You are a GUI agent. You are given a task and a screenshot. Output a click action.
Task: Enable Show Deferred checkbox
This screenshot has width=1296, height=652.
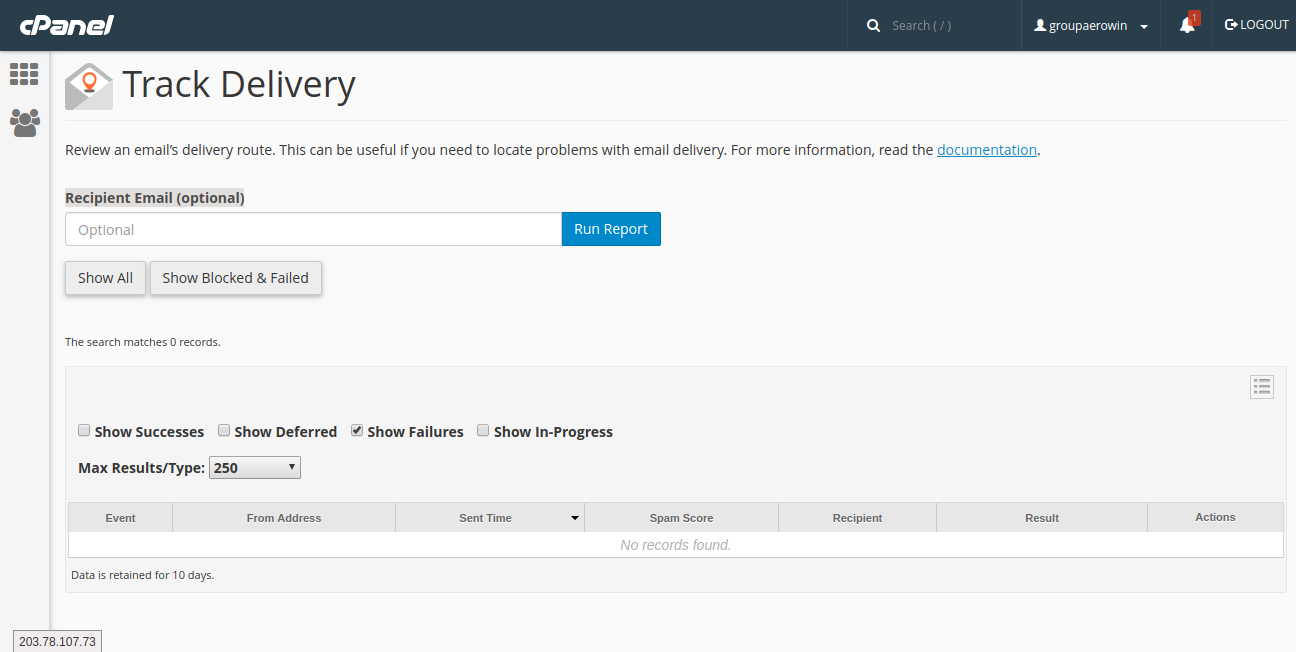(224, 431)
